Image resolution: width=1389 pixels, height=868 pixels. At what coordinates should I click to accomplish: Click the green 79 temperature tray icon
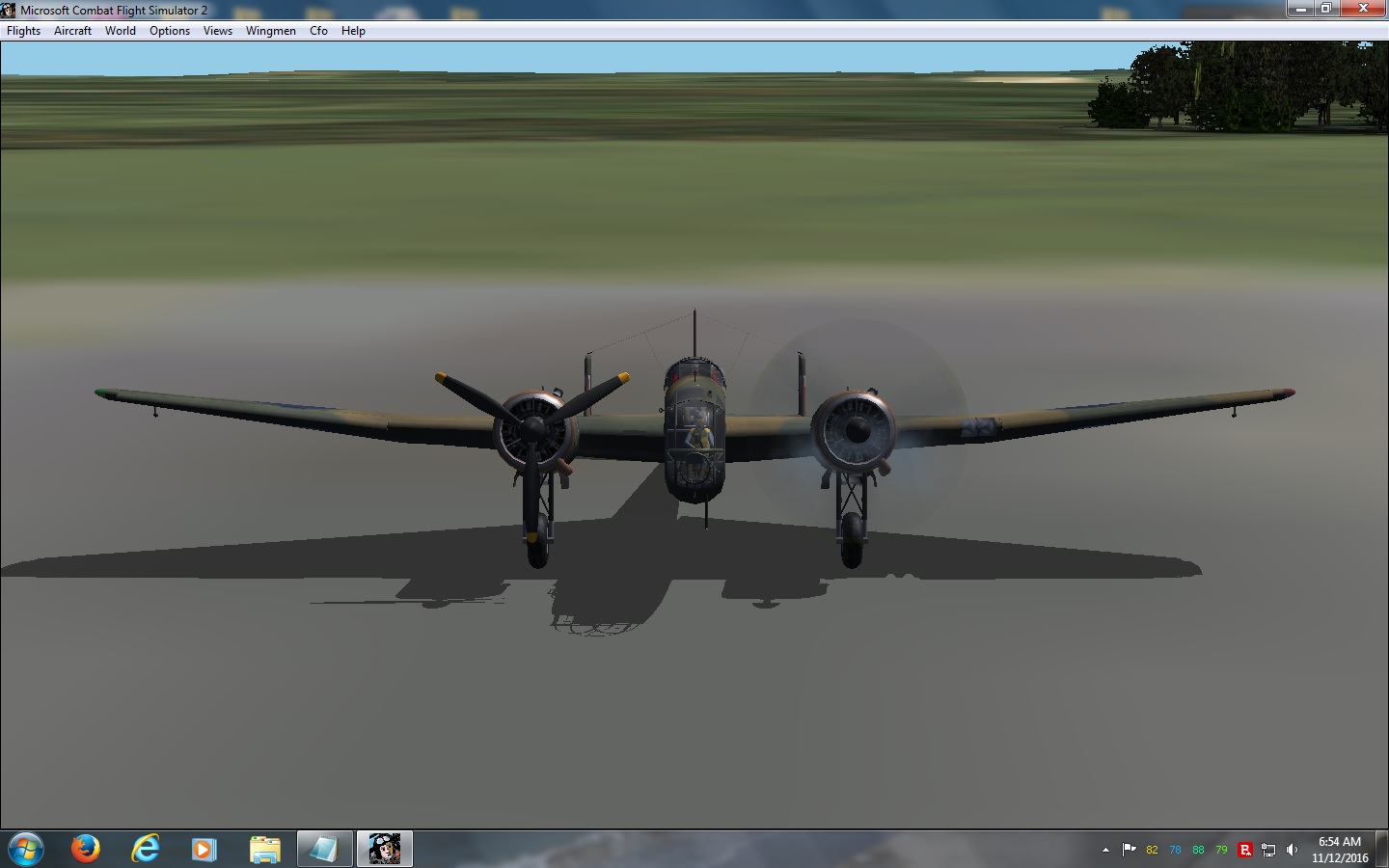click(x=1221, y=850)
